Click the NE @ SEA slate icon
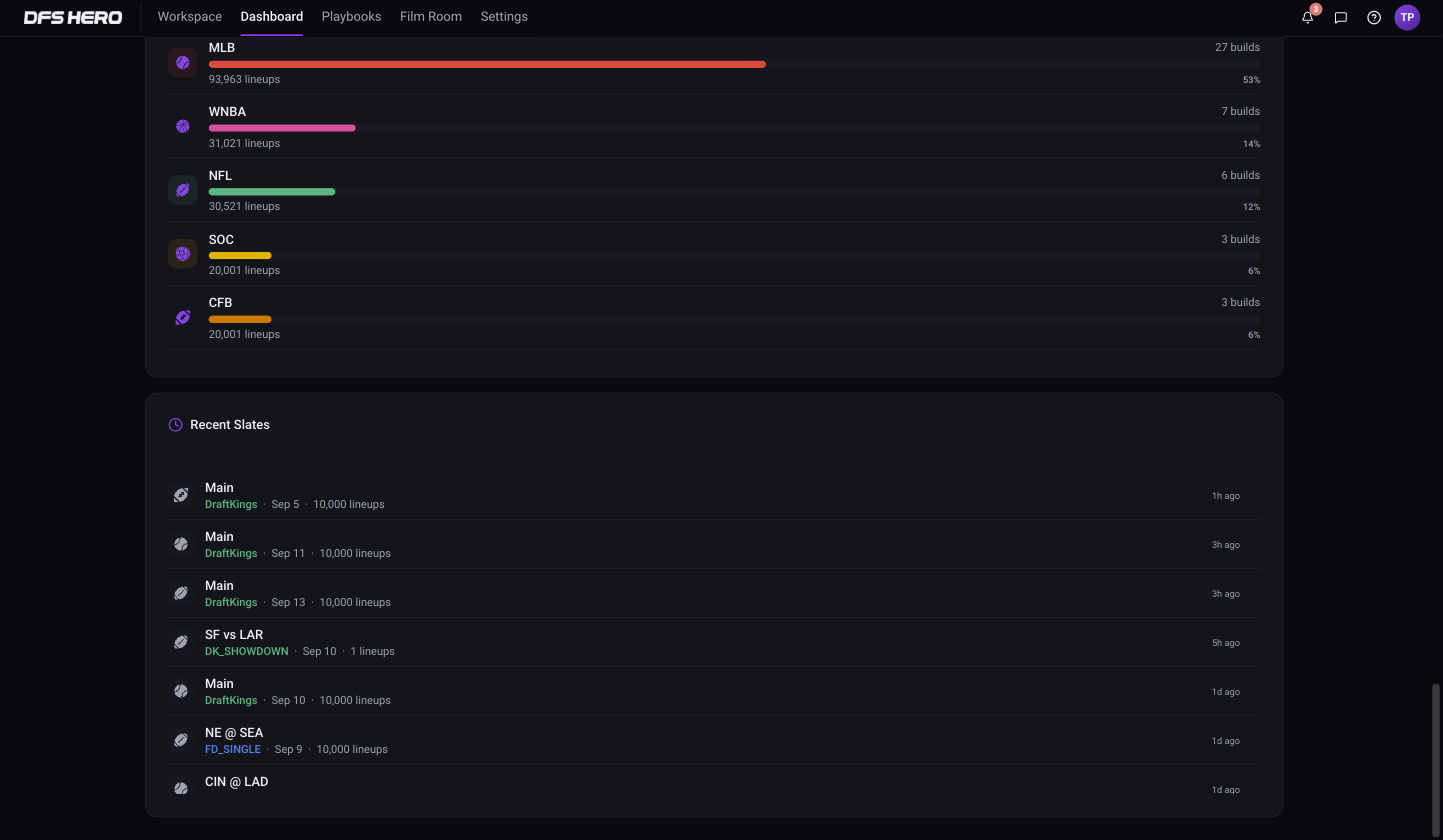1443x840 pixels. [x=181, y=740]
